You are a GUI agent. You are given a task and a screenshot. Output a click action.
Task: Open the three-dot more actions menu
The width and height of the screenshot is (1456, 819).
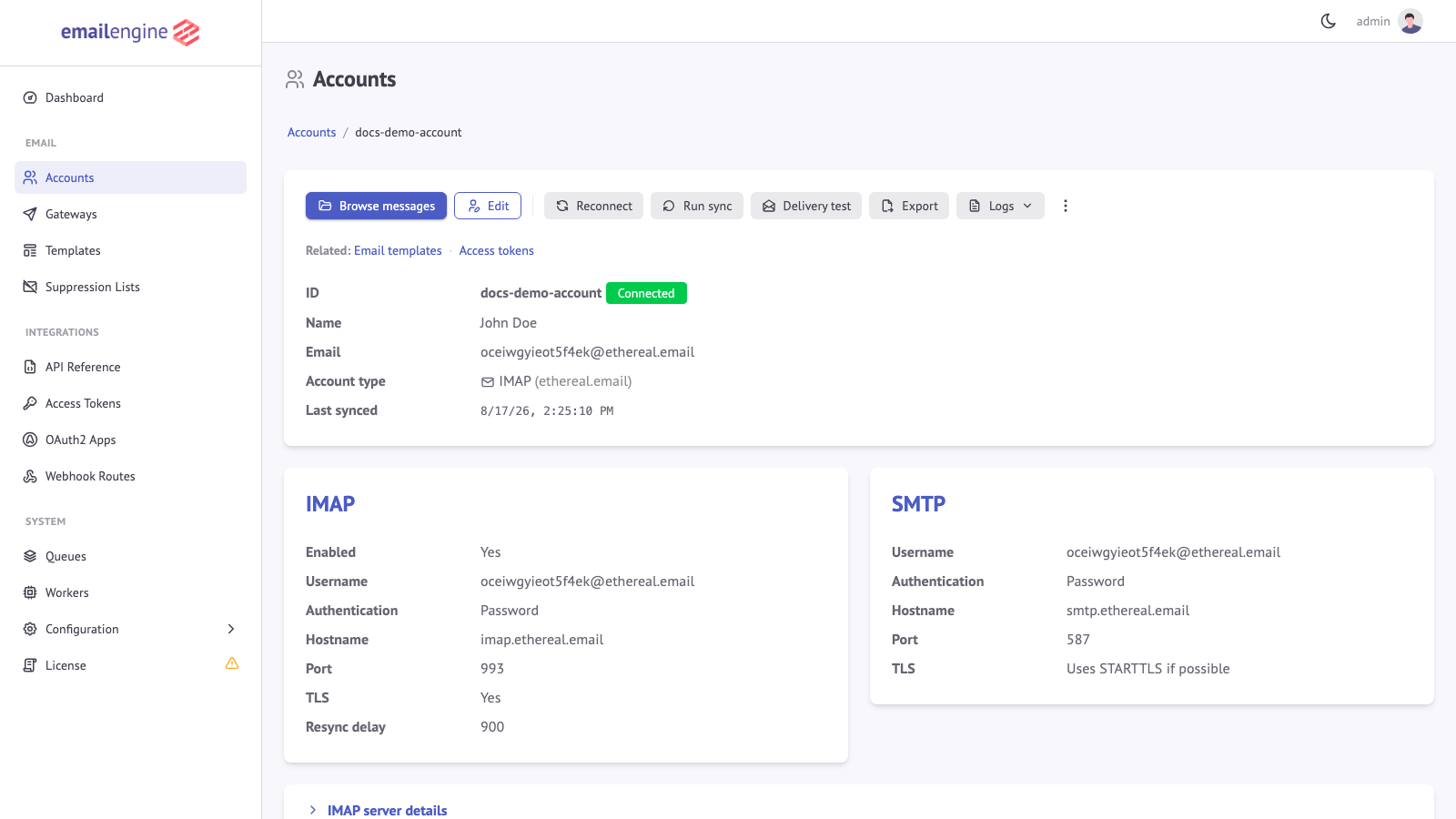(x=1066, y=206)
